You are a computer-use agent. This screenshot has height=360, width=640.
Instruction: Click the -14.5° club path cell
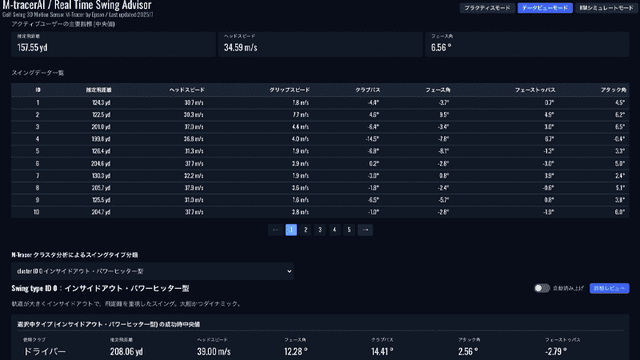[372, 139]
